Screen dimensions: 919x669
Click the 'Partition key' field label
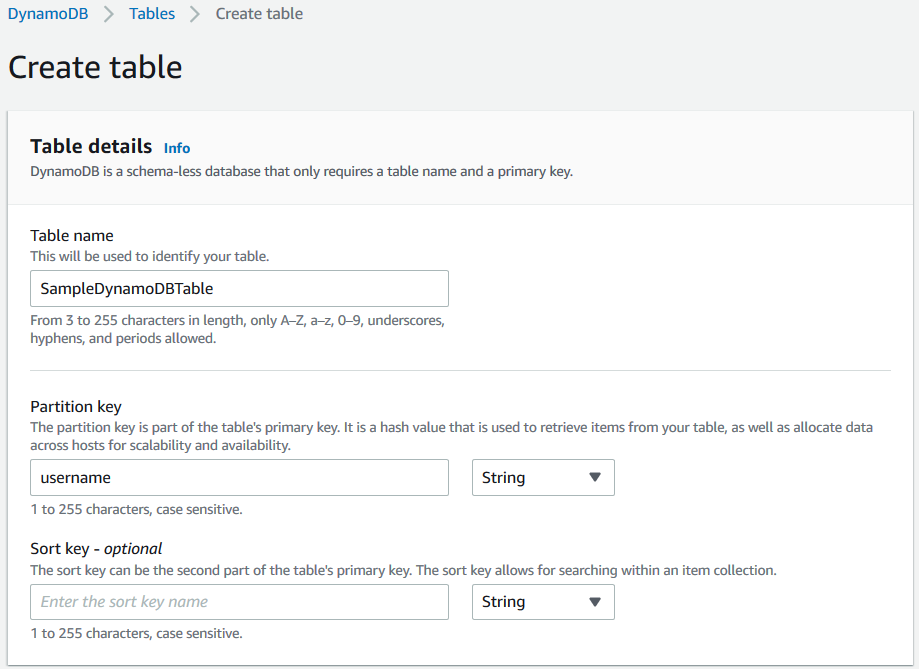76,406
